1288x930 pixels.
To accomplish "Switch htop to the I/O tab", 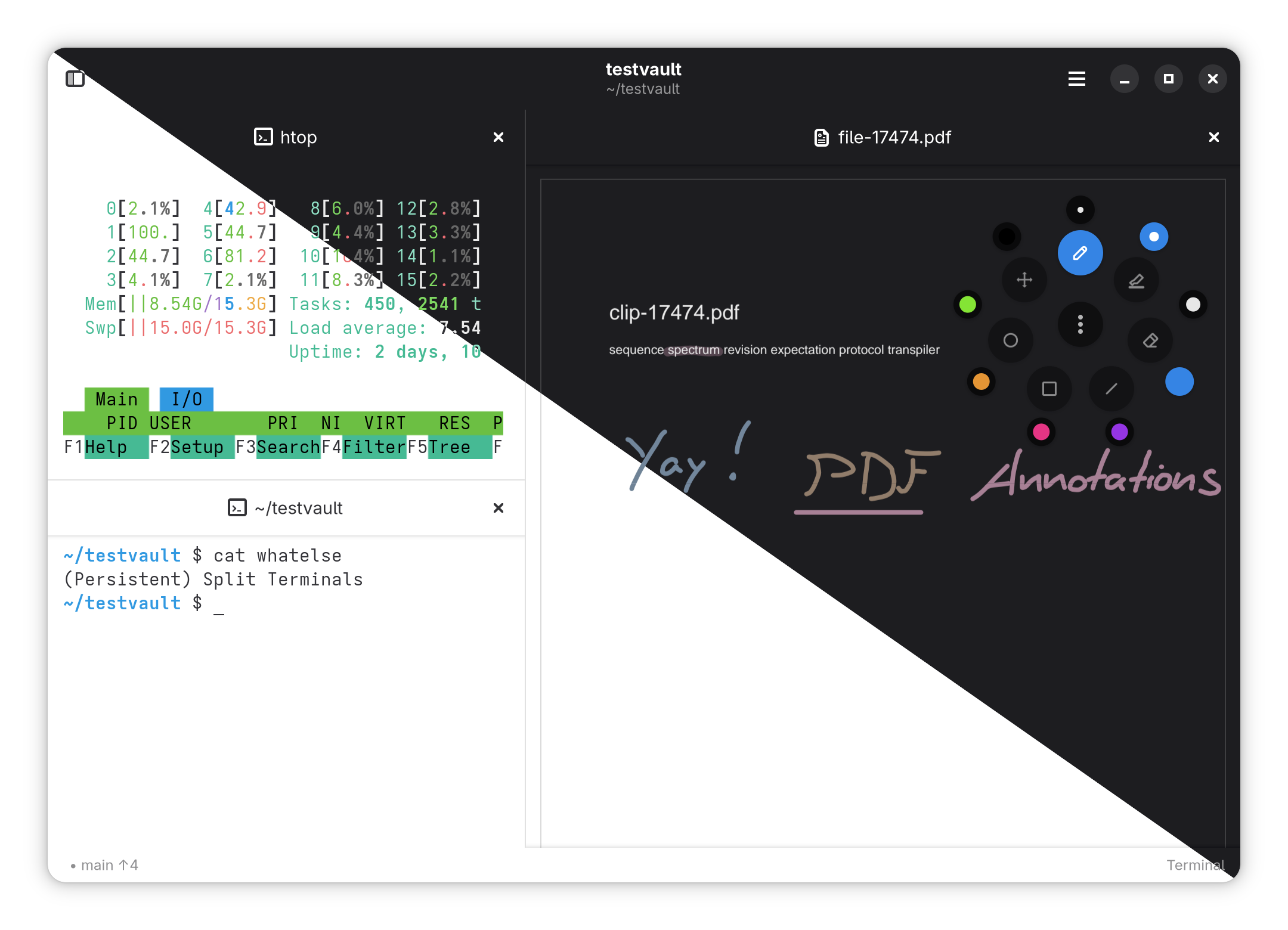I will (x=187, y=399).
